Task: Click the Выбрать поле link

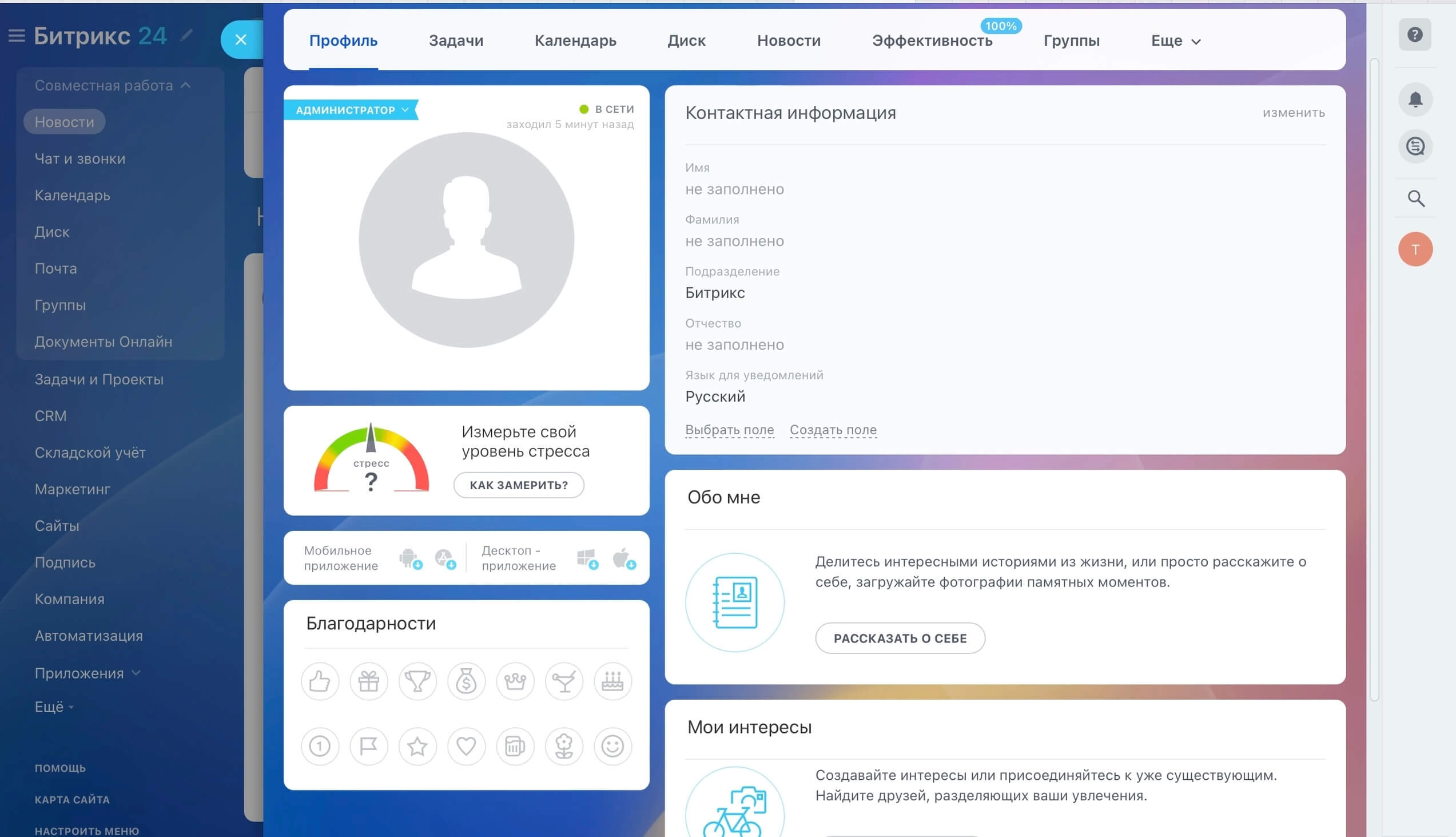Action: coord(730,430)
